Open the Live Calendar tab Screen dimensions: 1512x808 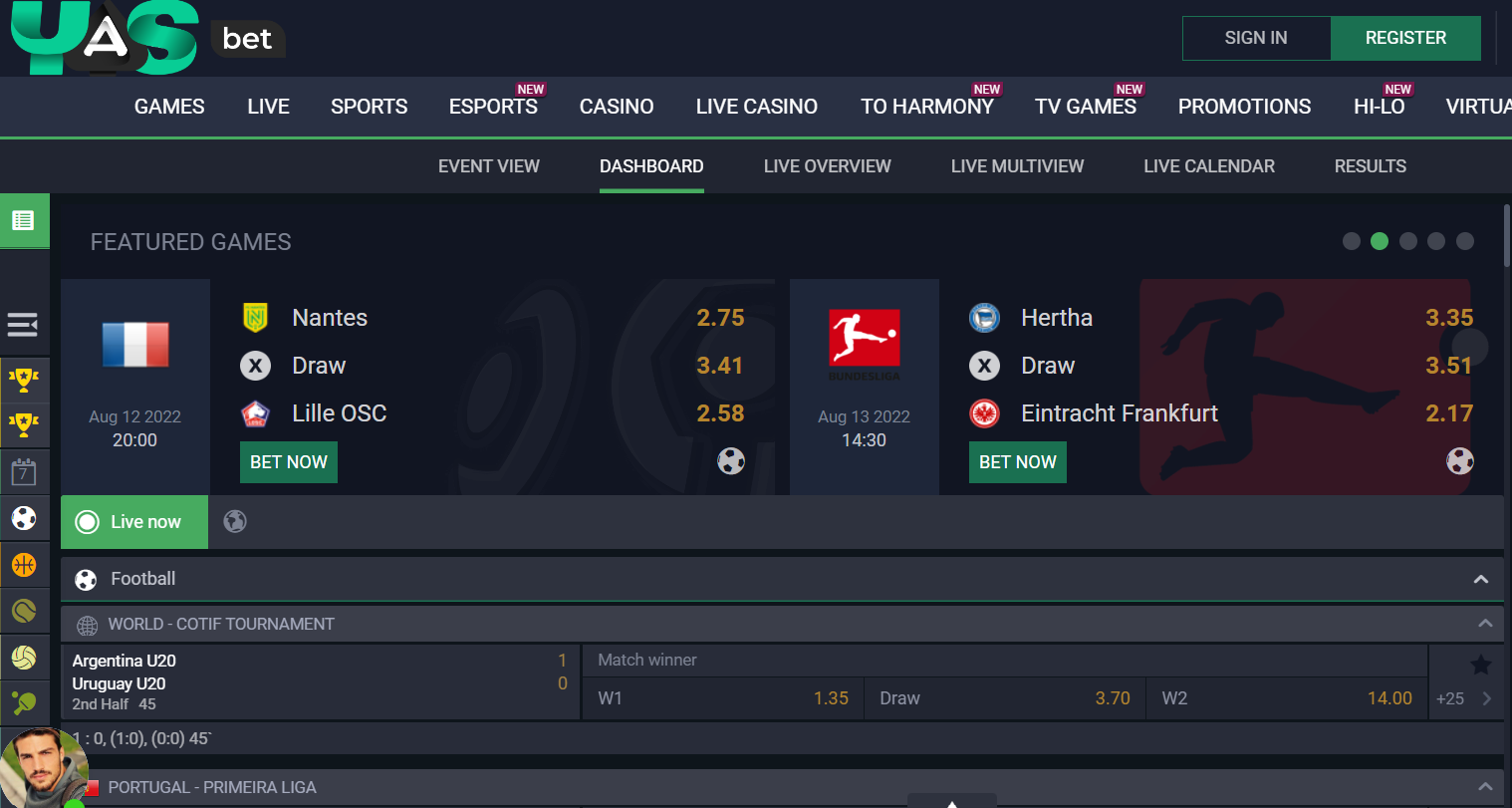pos(1209,166)
